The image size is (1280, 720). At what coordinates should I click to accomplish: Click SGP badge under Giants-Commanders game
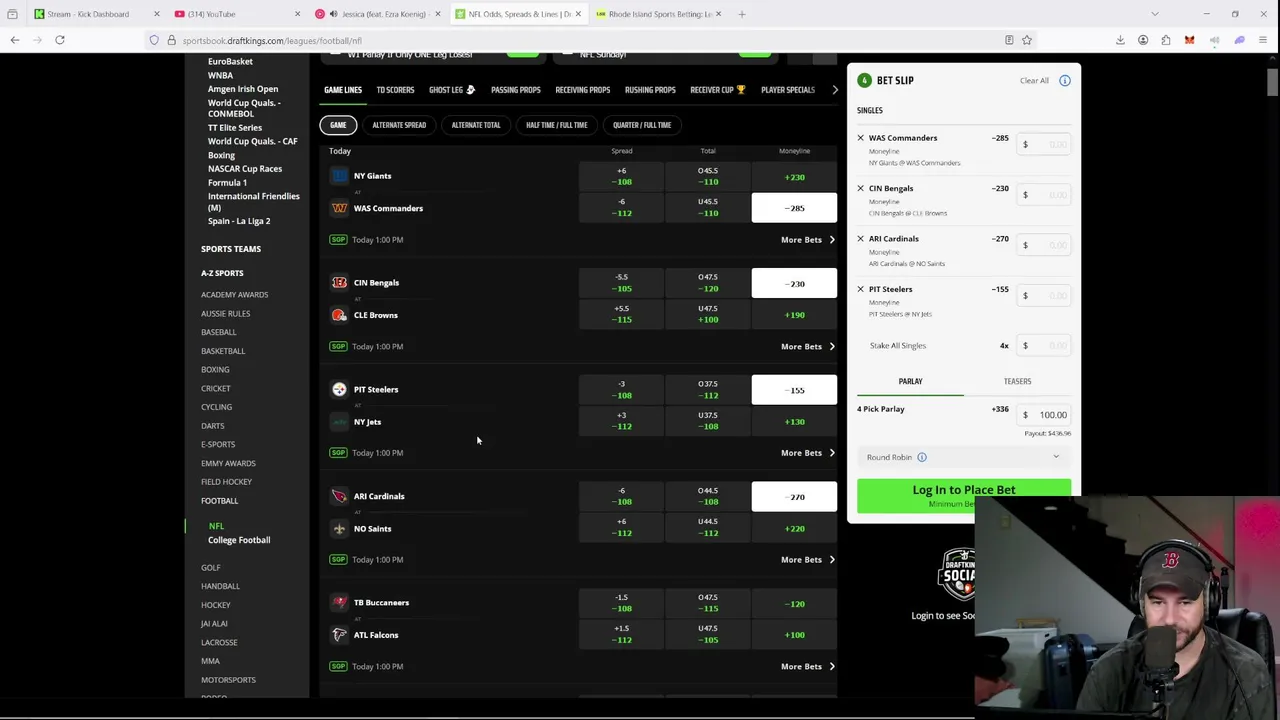pos(338,240)
